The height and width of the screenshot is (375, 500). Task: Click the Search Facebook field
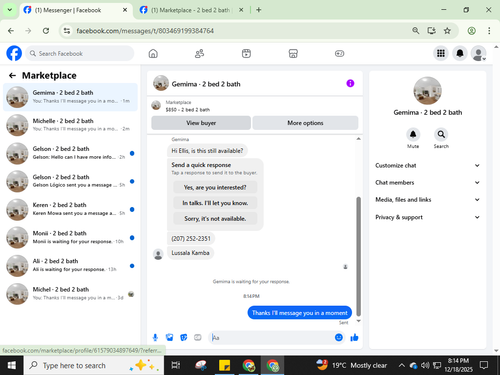pos(80,53)
